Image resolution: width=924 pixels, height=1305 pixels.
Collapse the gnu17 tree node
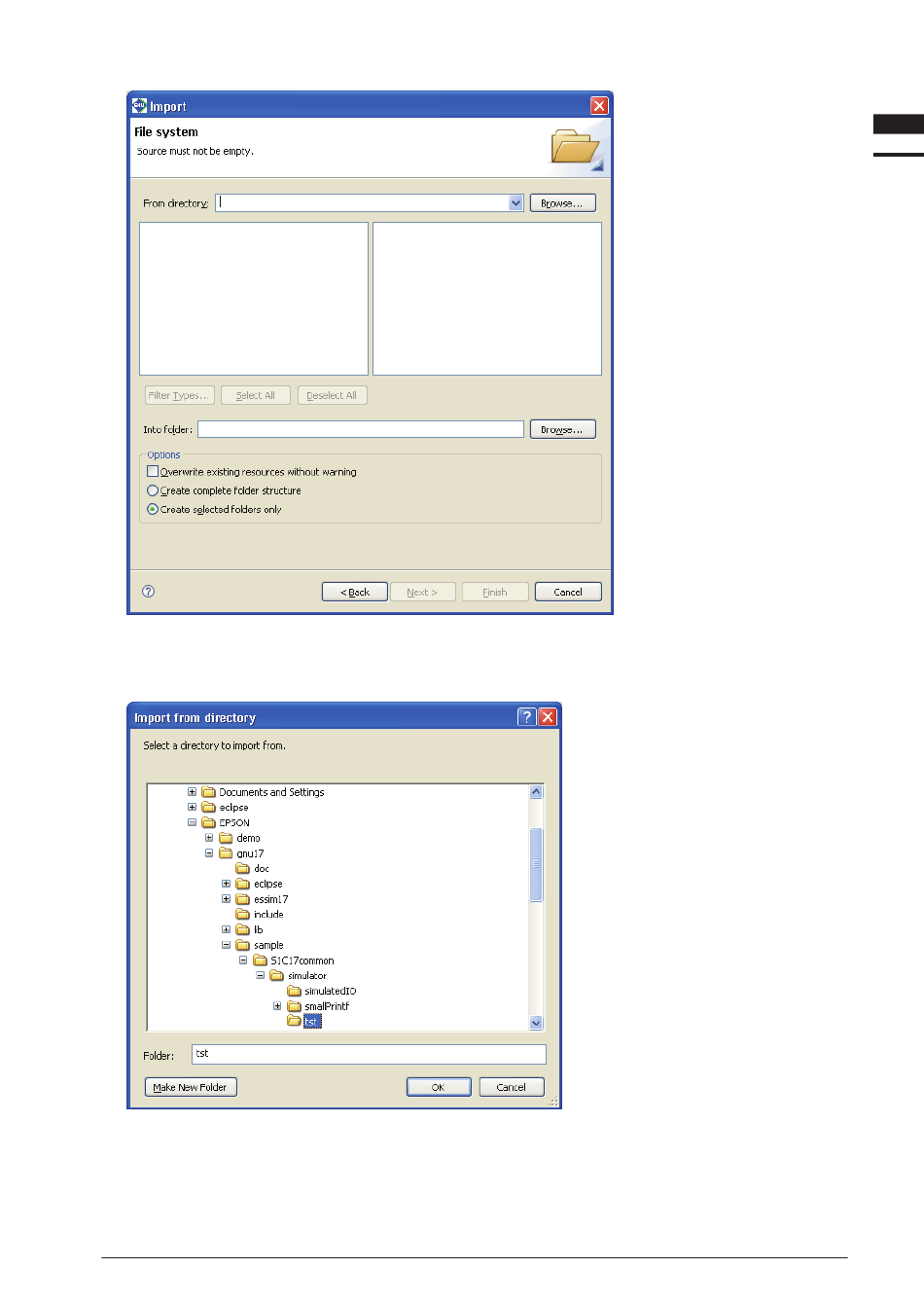point(209,853)
